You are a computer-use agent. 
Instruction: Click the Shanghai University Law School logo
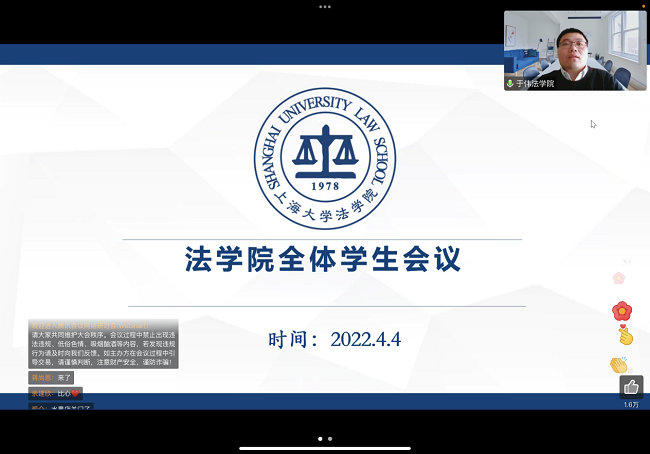(325, 158)
